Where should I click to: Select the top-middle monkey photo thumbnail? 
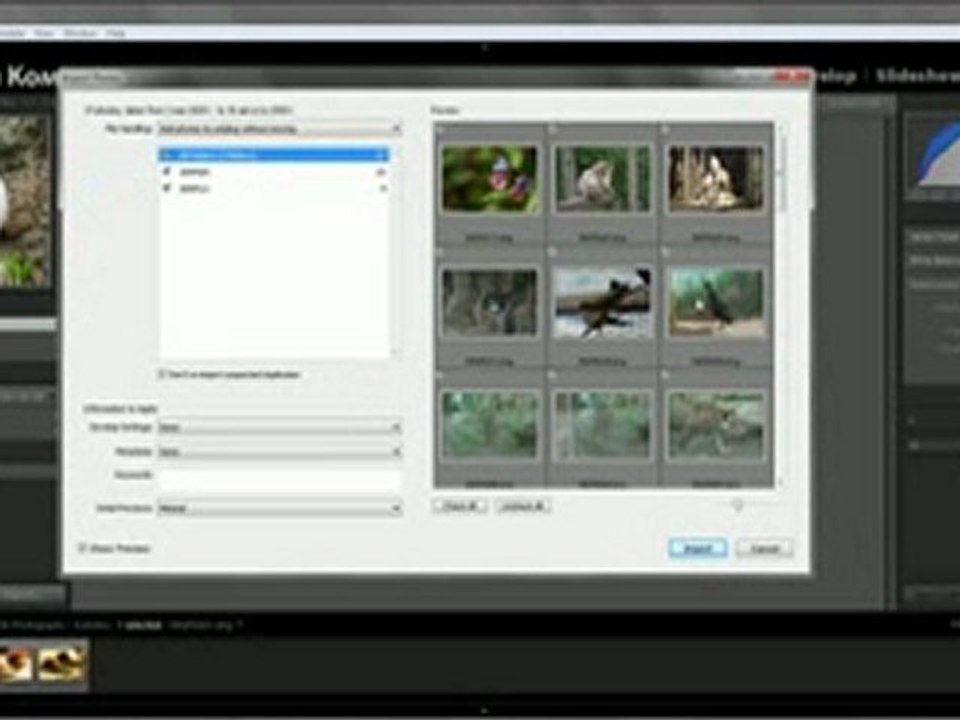tap(602, 179)
